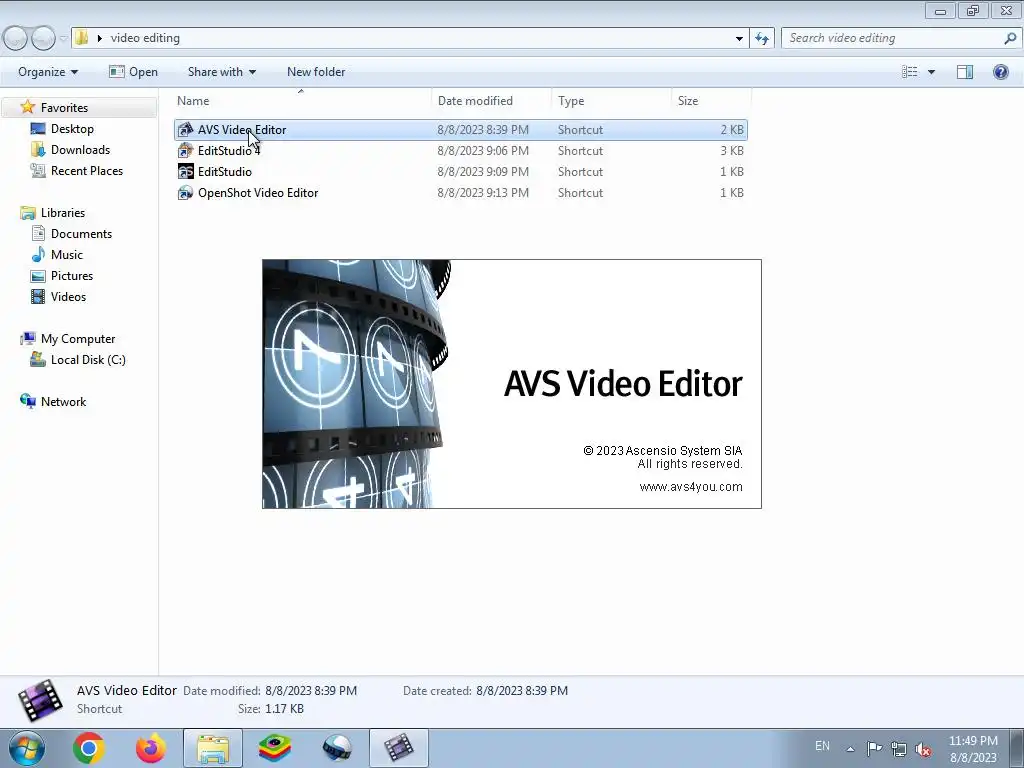This screenshot has height=768, width=1024.
Task: Click the 8/8/2023 9:13 PM date cell
Action: pyautogui.click(x=483, y=193)
